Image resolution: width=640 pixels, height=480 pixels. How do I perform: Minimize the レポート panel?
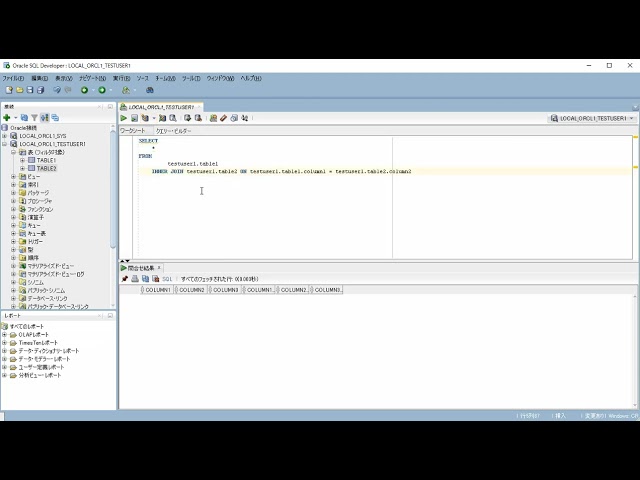coord(110,316)
